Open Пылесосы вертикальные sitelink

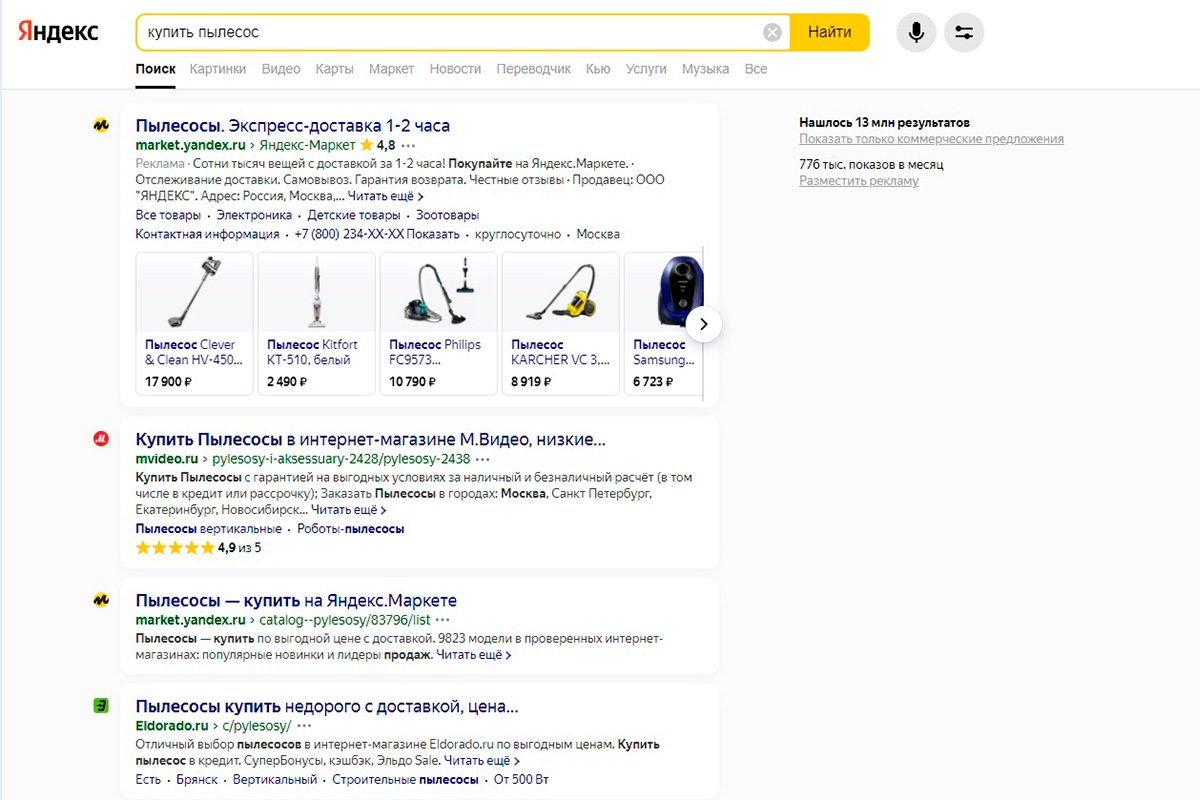[x=208, y=529]
